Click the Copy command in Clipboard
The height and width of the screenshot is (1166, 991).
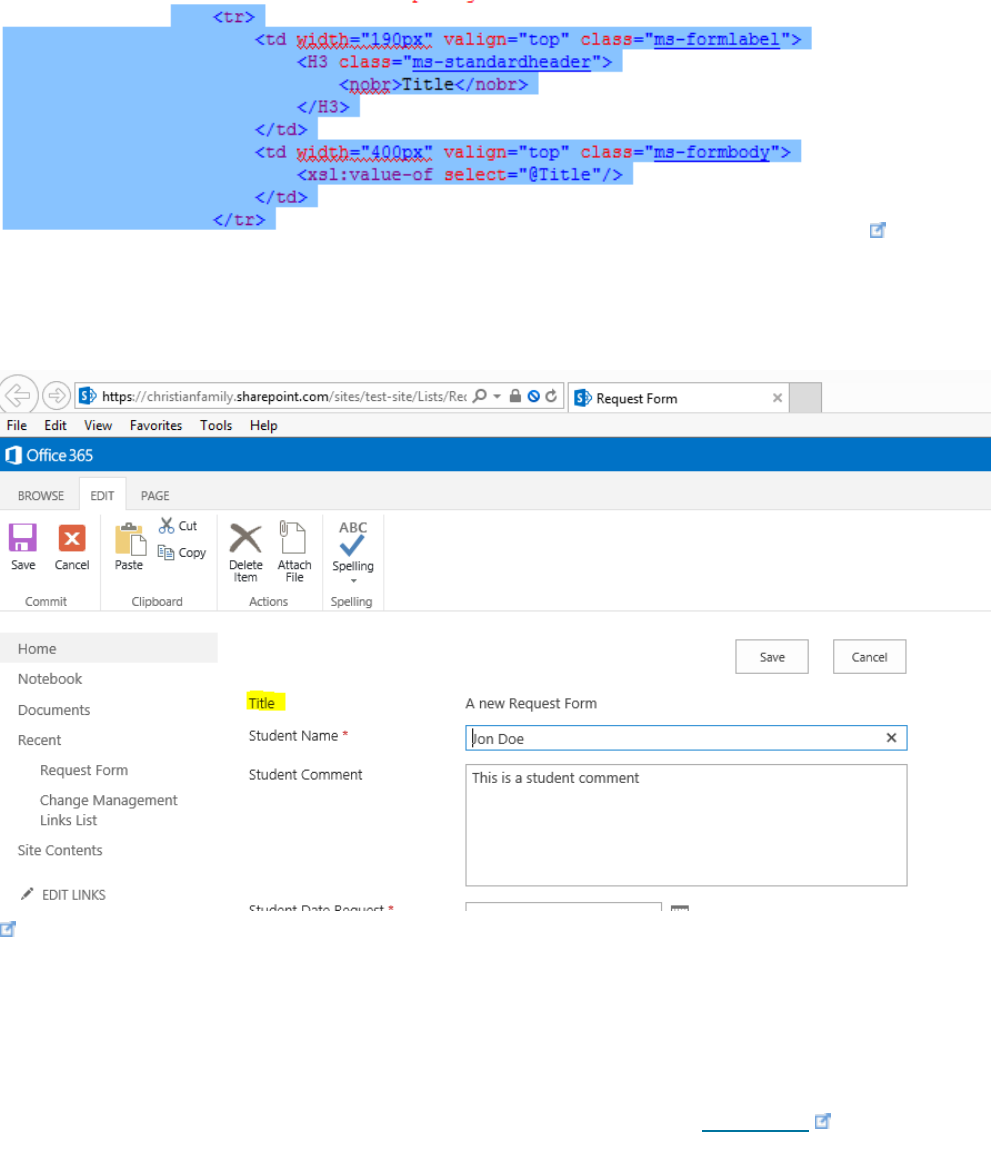point(181,553)
